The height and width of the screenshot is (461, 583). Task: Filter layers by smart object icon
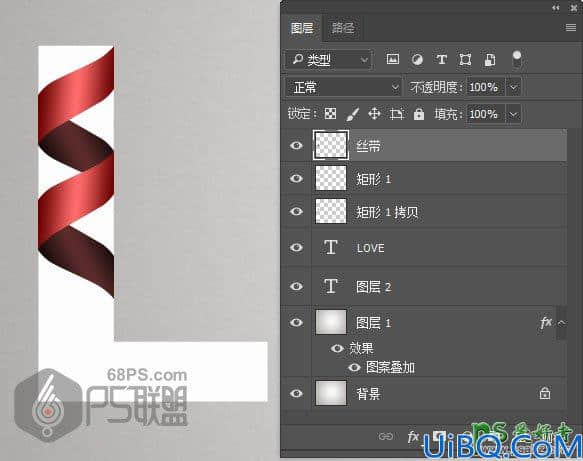pyautogui.click(x=490, y=60)
